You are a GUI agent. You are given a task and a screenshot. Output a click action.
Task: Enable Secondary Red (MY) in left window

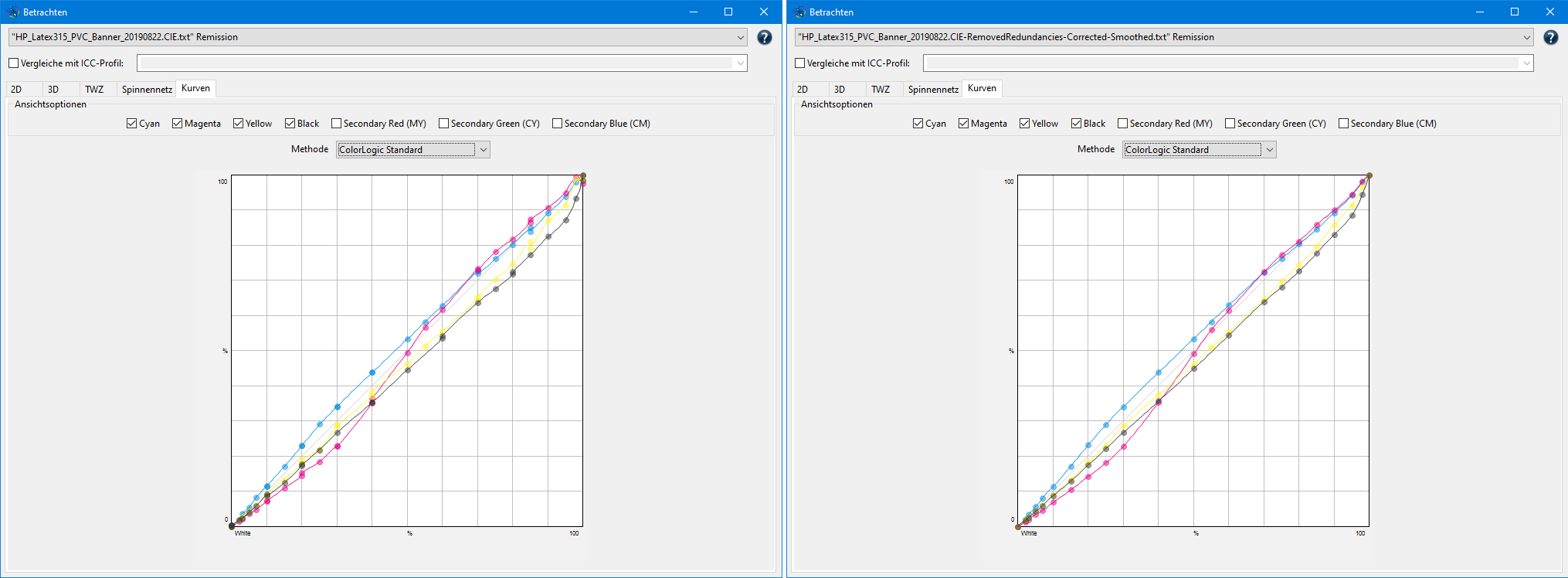[337, 124]
